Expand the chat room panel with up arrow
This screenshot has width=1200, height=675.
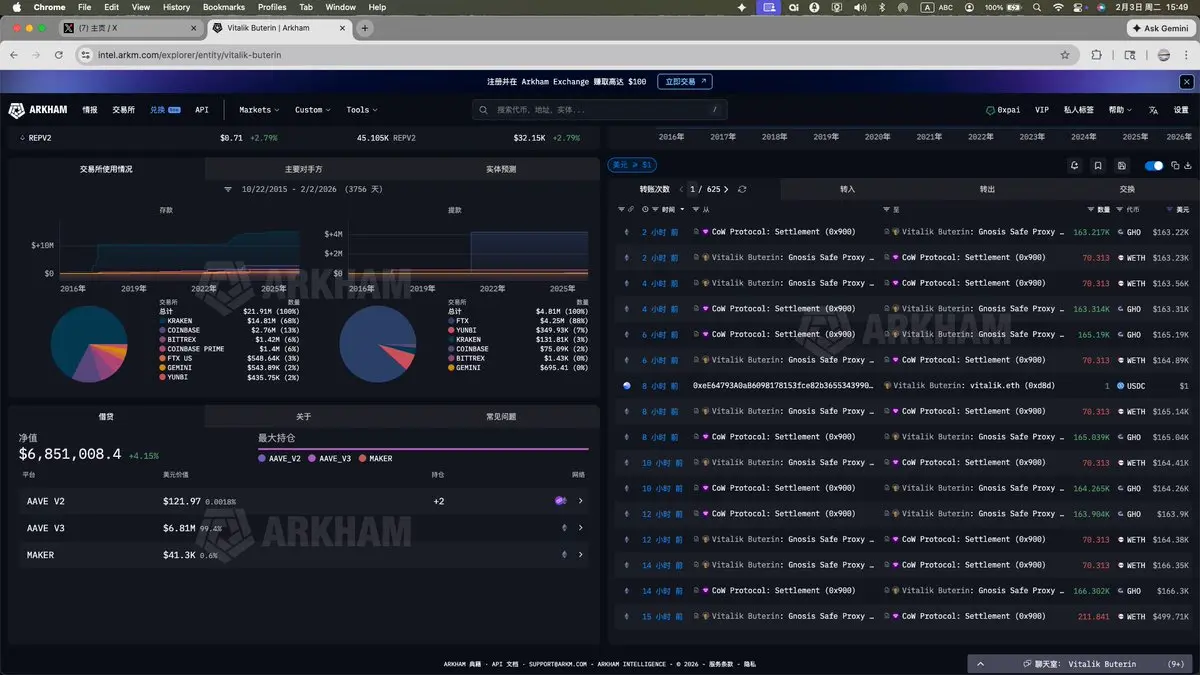(x=981, y=664)
